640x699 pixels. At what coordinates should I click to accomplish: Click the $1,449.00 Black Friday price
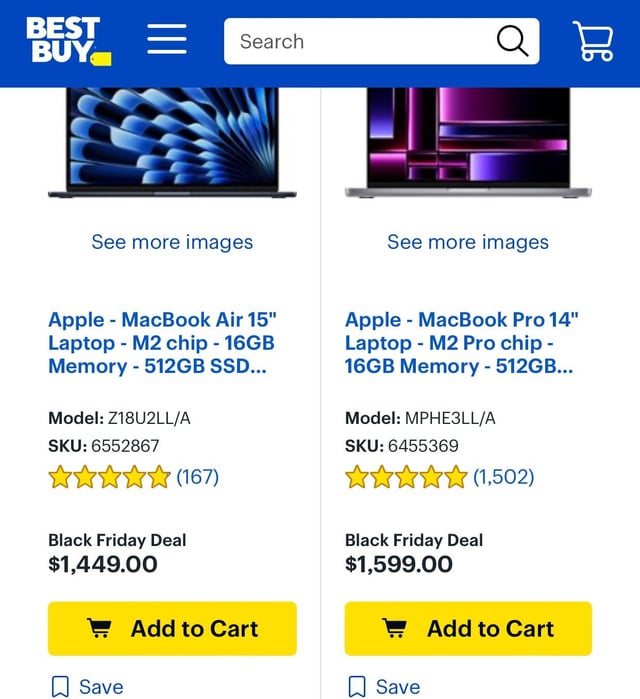pyautogui.click(x=103, y=564)
